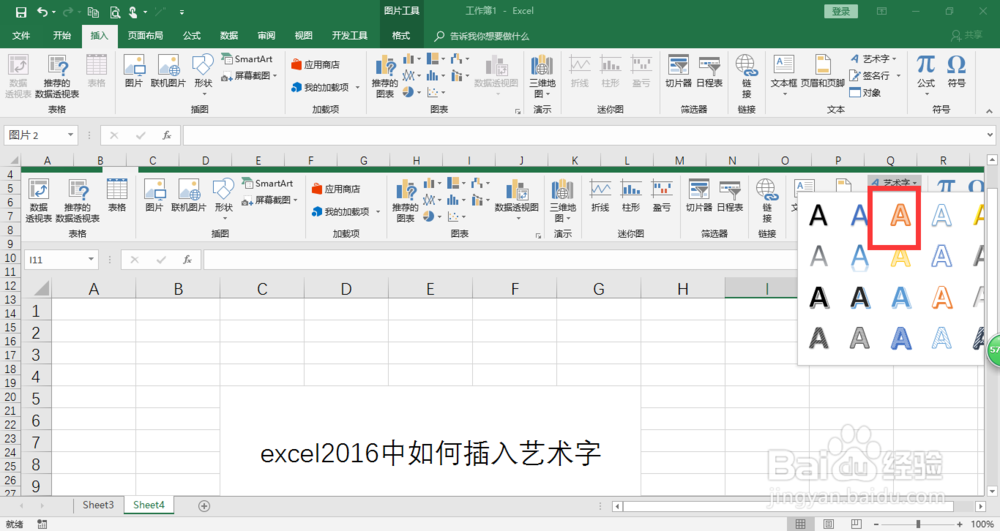The height and width of the screenshot is (531, 1000).
Task: Switch to the 开发工具 tab
Action: (349, 36)
